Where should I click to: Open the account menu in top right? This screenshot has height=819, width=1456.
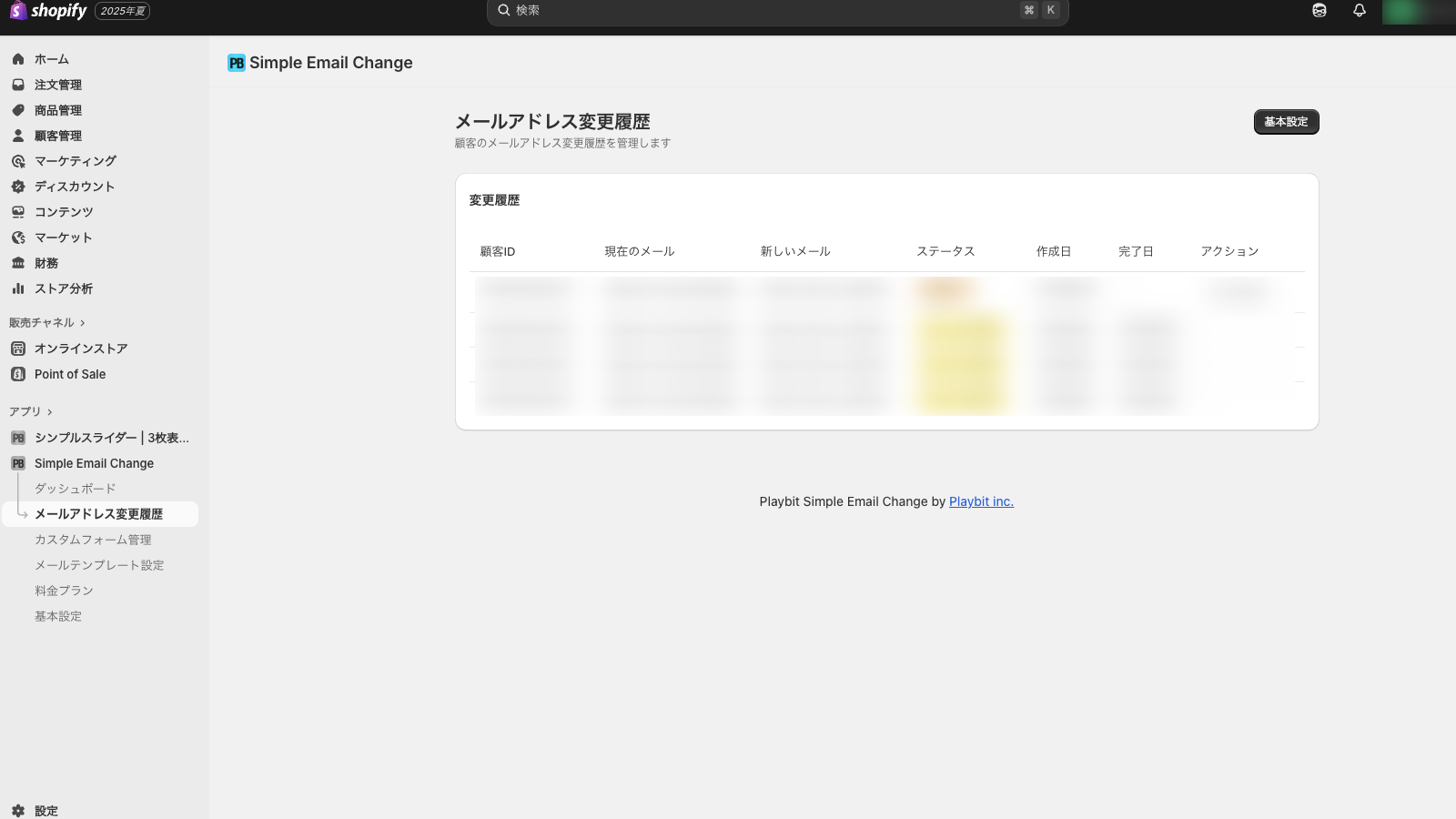1417,11
